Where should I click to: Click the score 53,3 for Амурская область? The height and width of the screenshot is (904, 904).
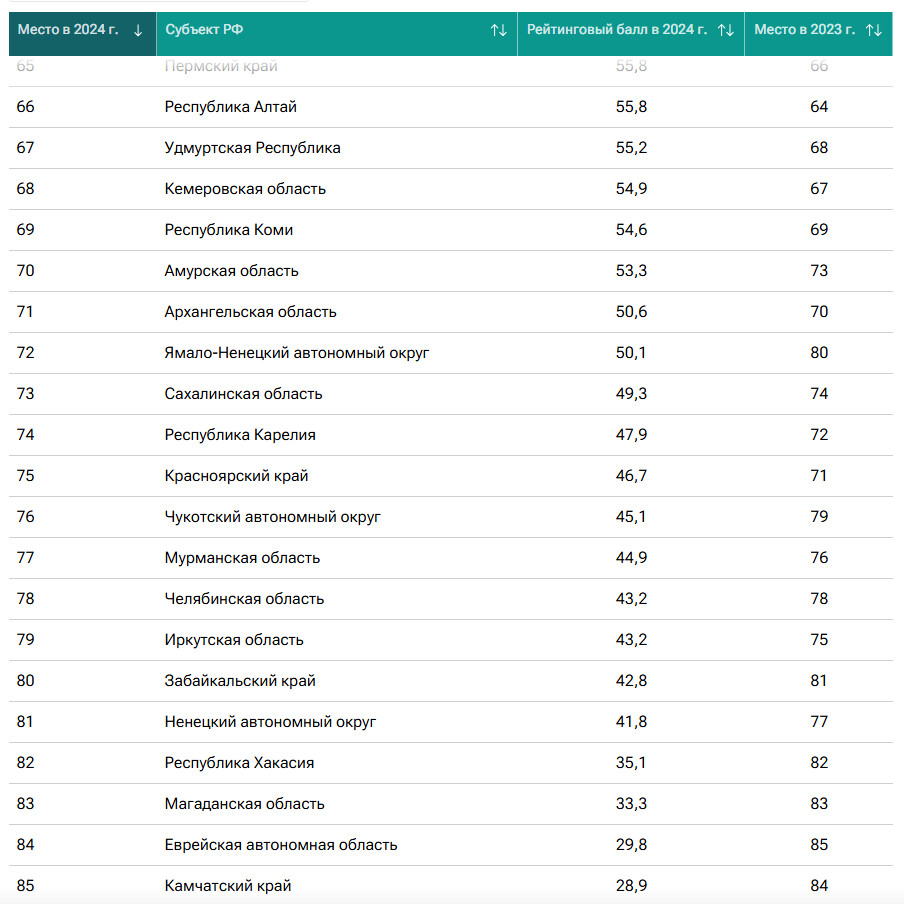[x=631, y=271]
